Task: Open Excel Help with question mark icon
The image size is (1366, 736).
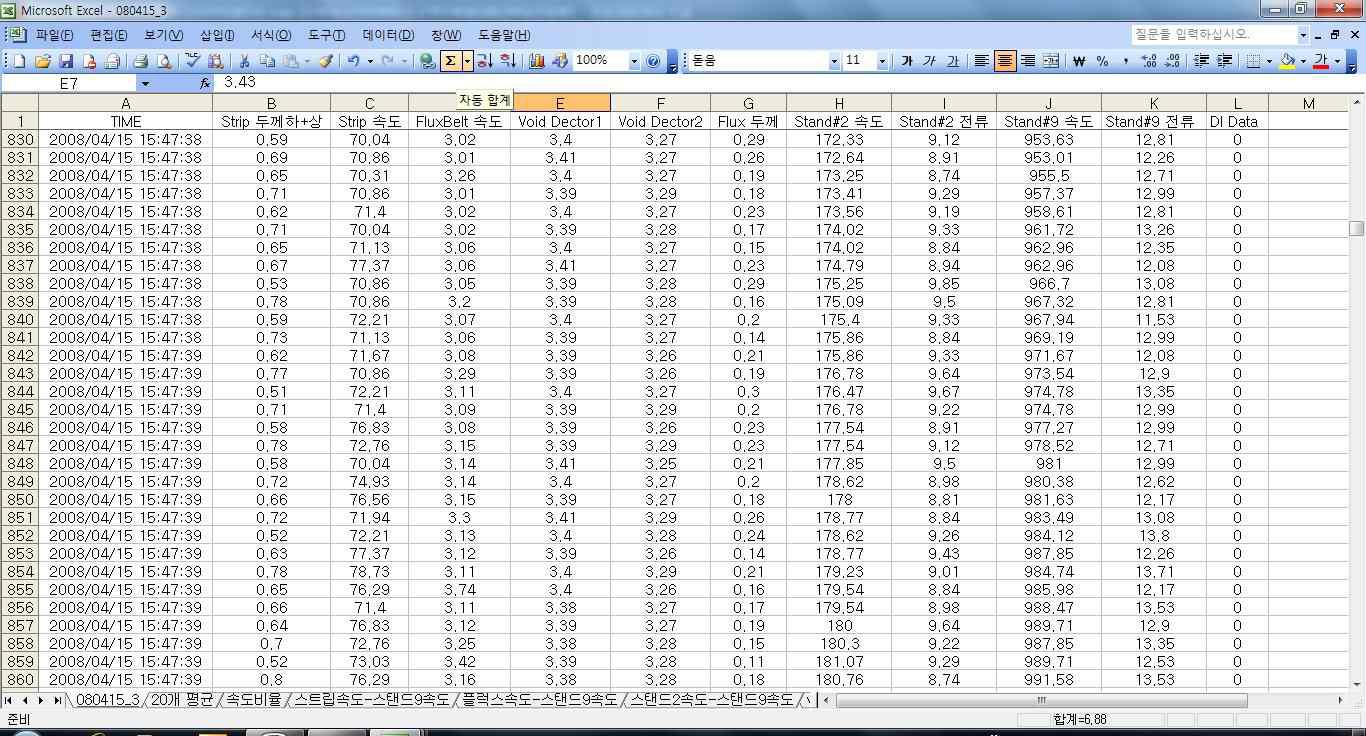Action: pos(653,61)
